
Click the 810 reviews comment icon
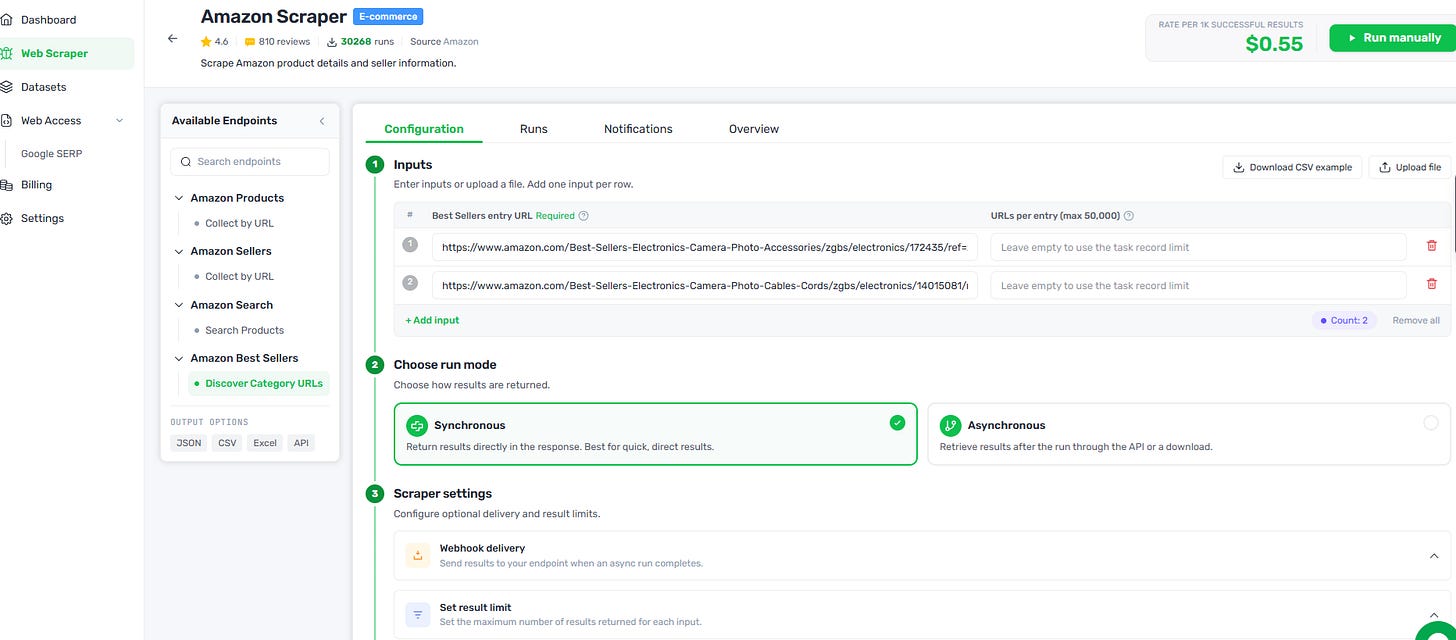coord(249,42)
